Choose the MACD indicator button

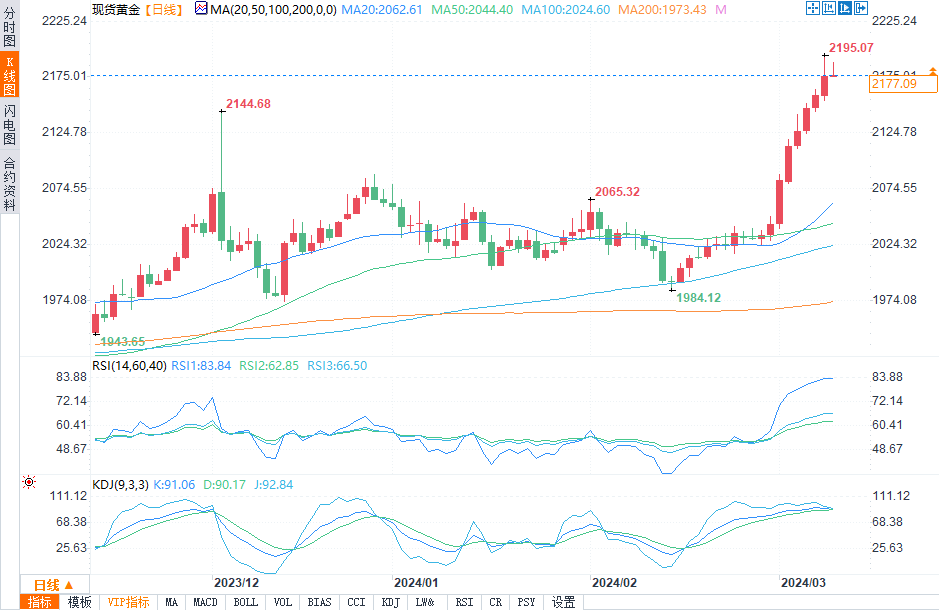205,602
